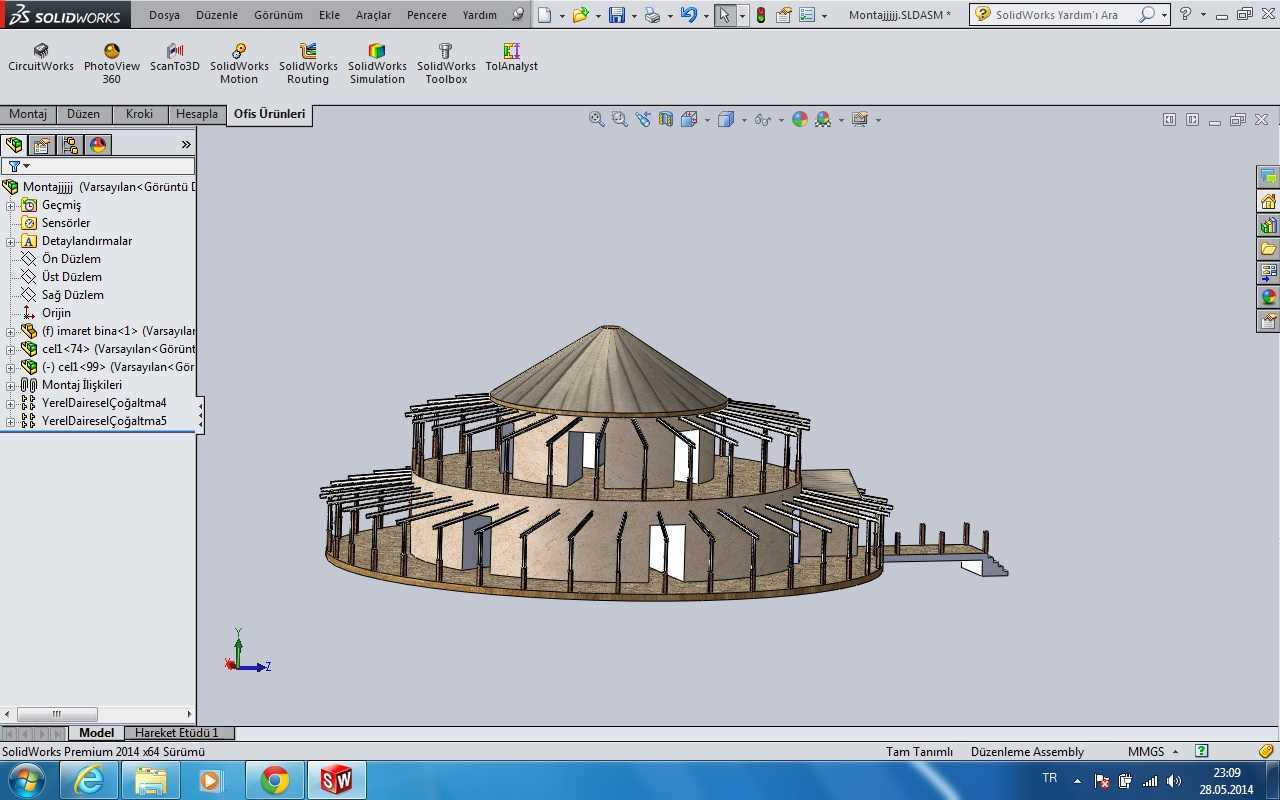The image size is (1280, 800).
Task: Expand the Montaj İlişkileri folder
Action: pos(11,385)
